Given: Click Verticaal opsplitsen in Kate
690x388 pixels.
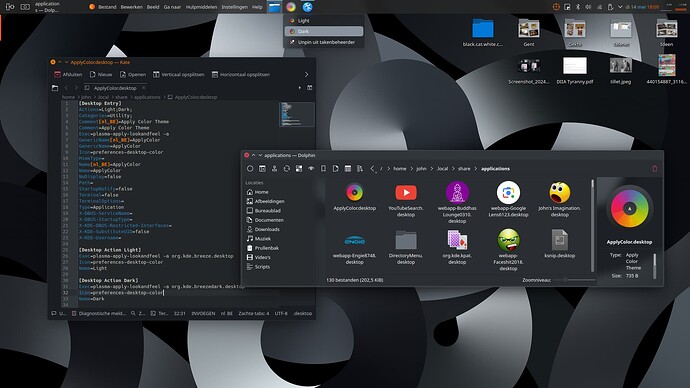Looking at the screenshot, I should (x=178, y=74).
